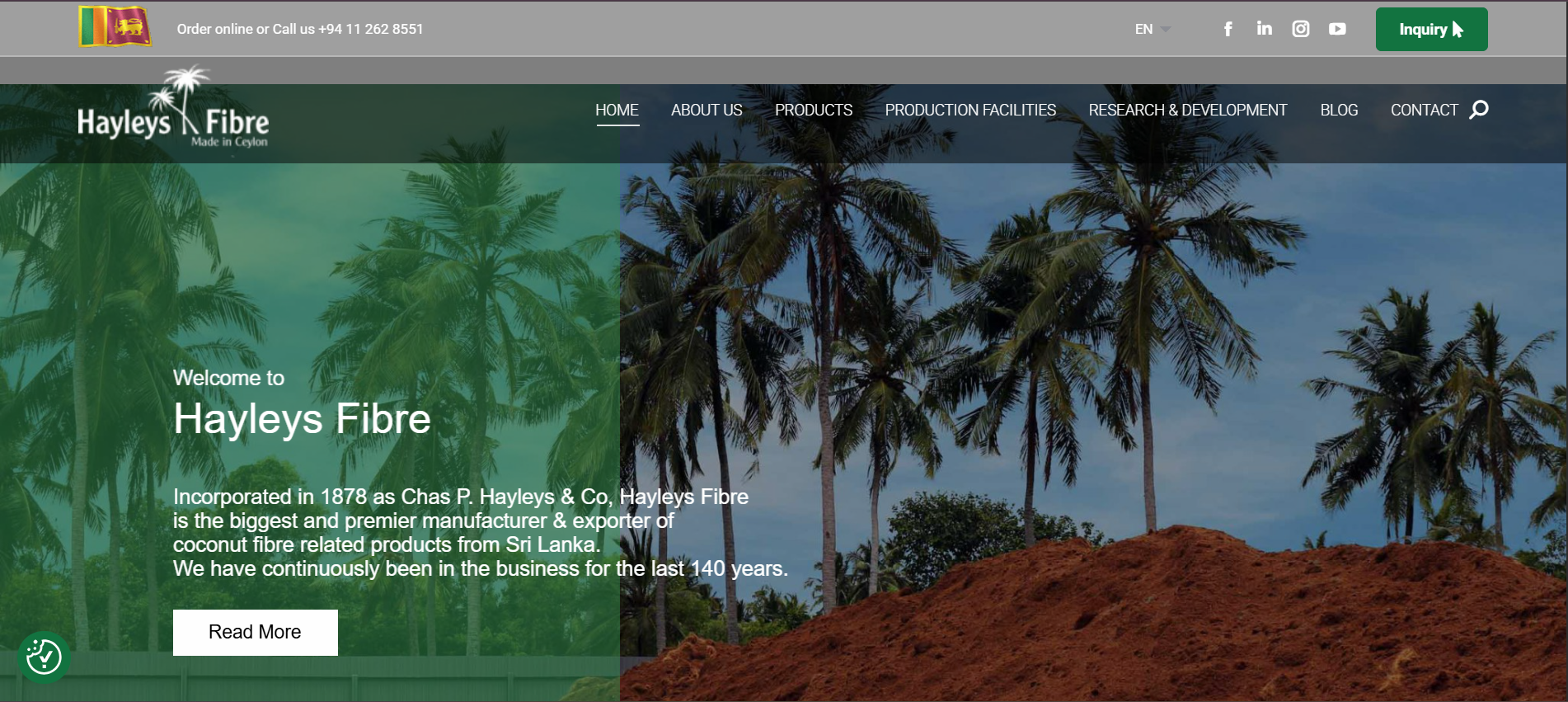Viewport: 1568px width, 702px height.
Task: Go to the HOME menu item
Action: [x=617, y=110]
